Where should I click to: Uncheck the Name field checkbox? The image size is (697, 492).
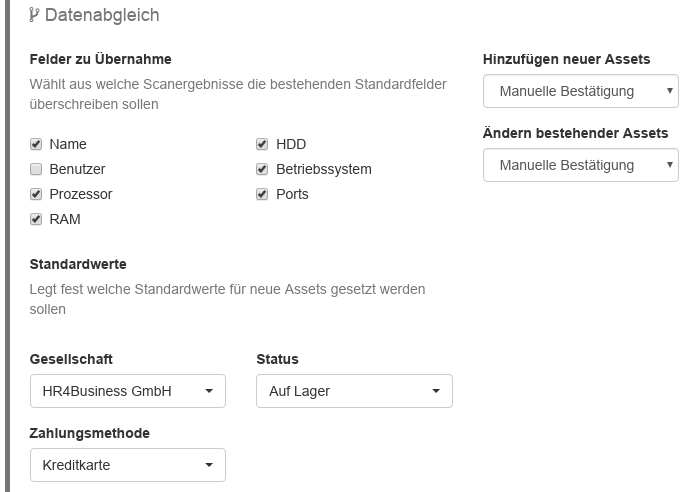tap(36, 144)
